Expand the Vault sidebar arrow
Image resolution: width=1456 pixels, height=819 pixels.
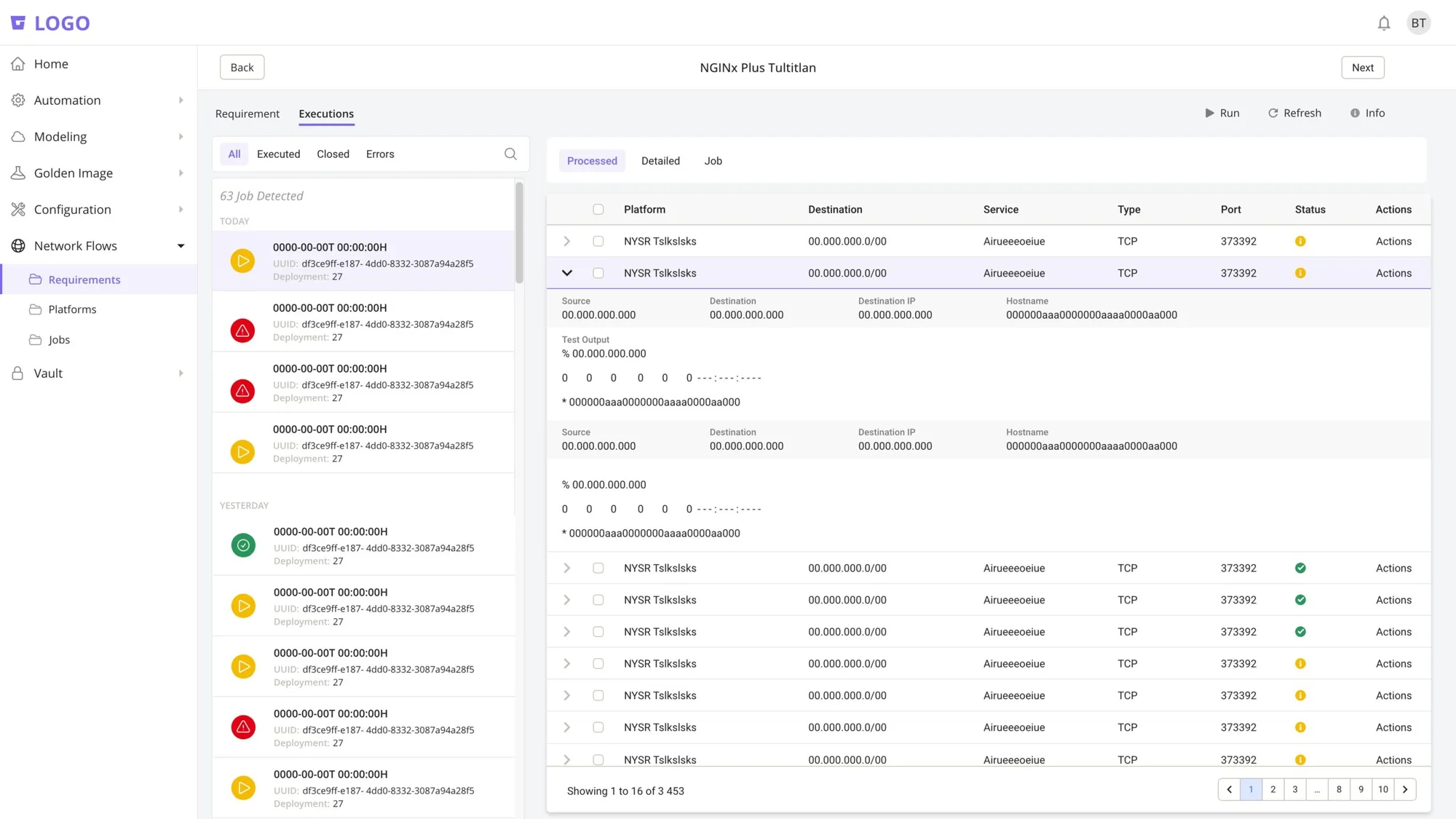[181, 373]
